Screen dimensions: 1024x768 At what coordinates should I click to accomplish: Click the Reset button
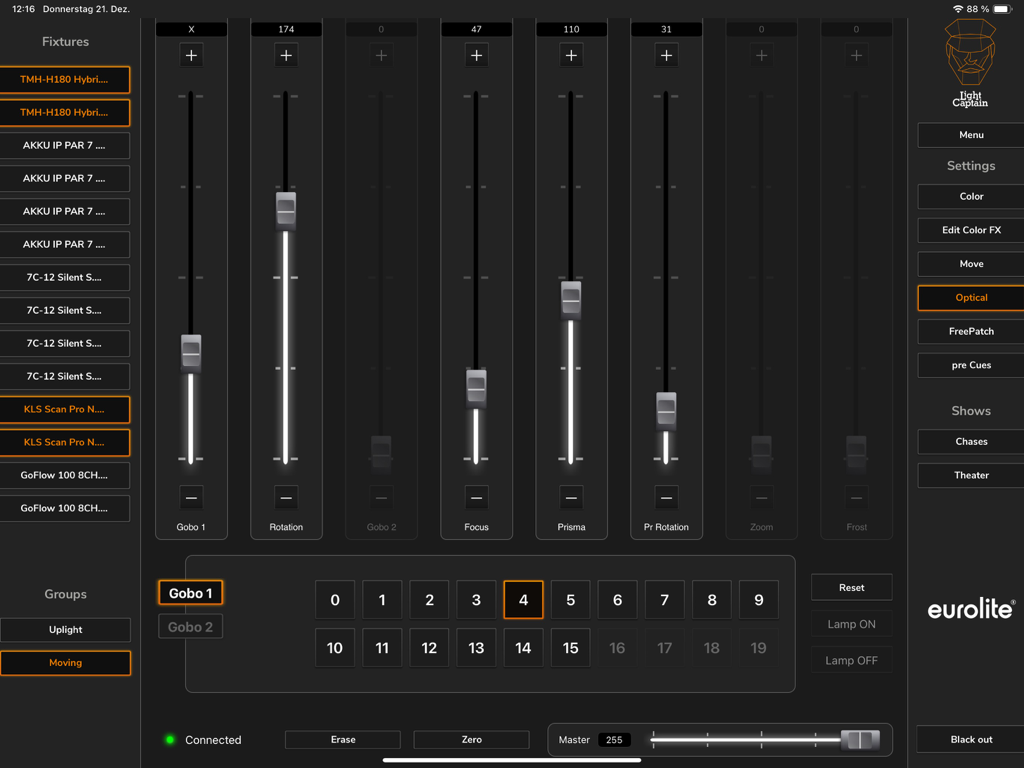click(851, 588)
